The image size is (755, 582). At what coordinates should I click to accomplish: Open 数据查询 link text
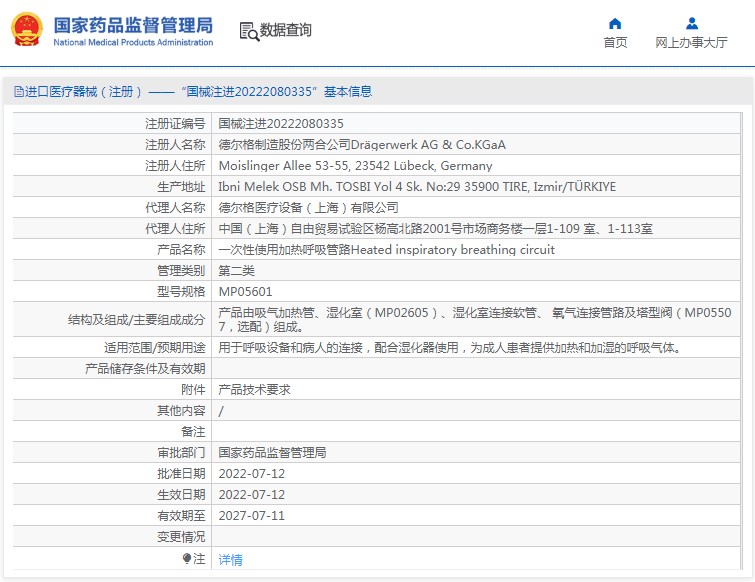285,30
